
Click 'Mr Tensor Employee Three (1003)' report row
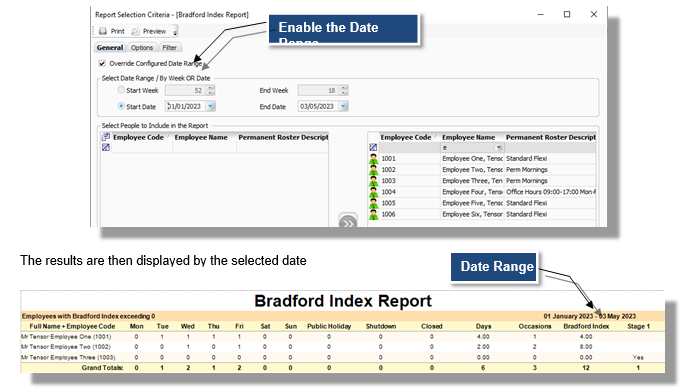[342, 357]
